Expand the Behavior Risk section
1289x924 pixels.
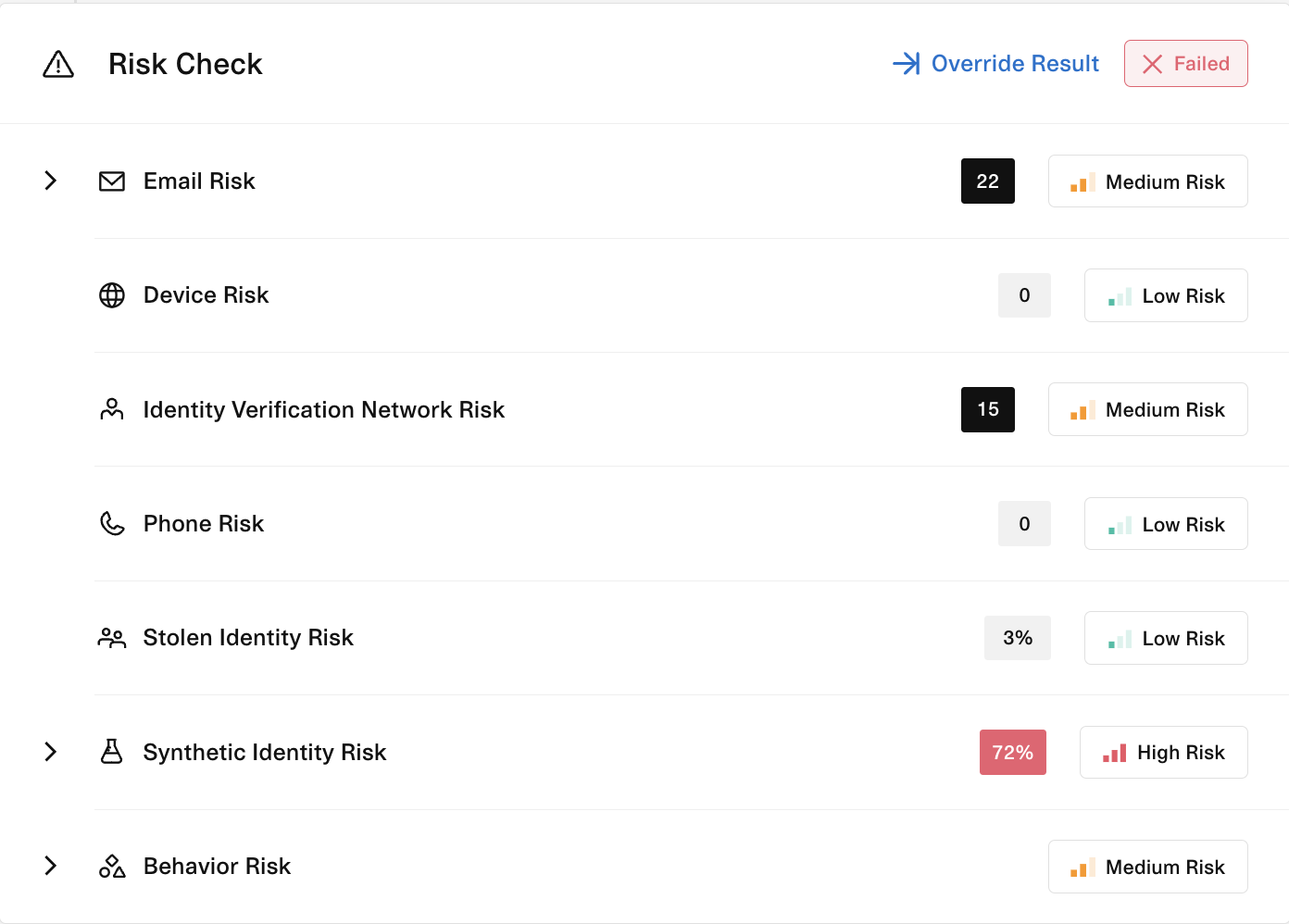point(51,866)
